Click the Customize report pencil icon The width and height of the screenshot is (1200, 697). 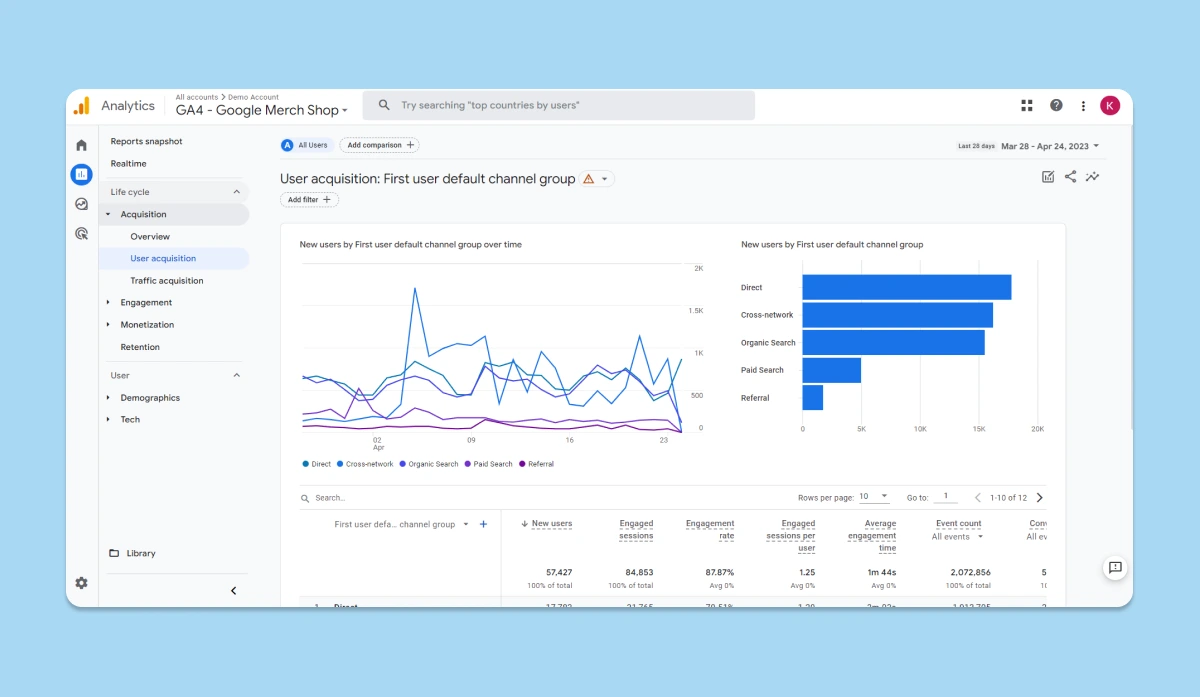(x=1048, y=177)
